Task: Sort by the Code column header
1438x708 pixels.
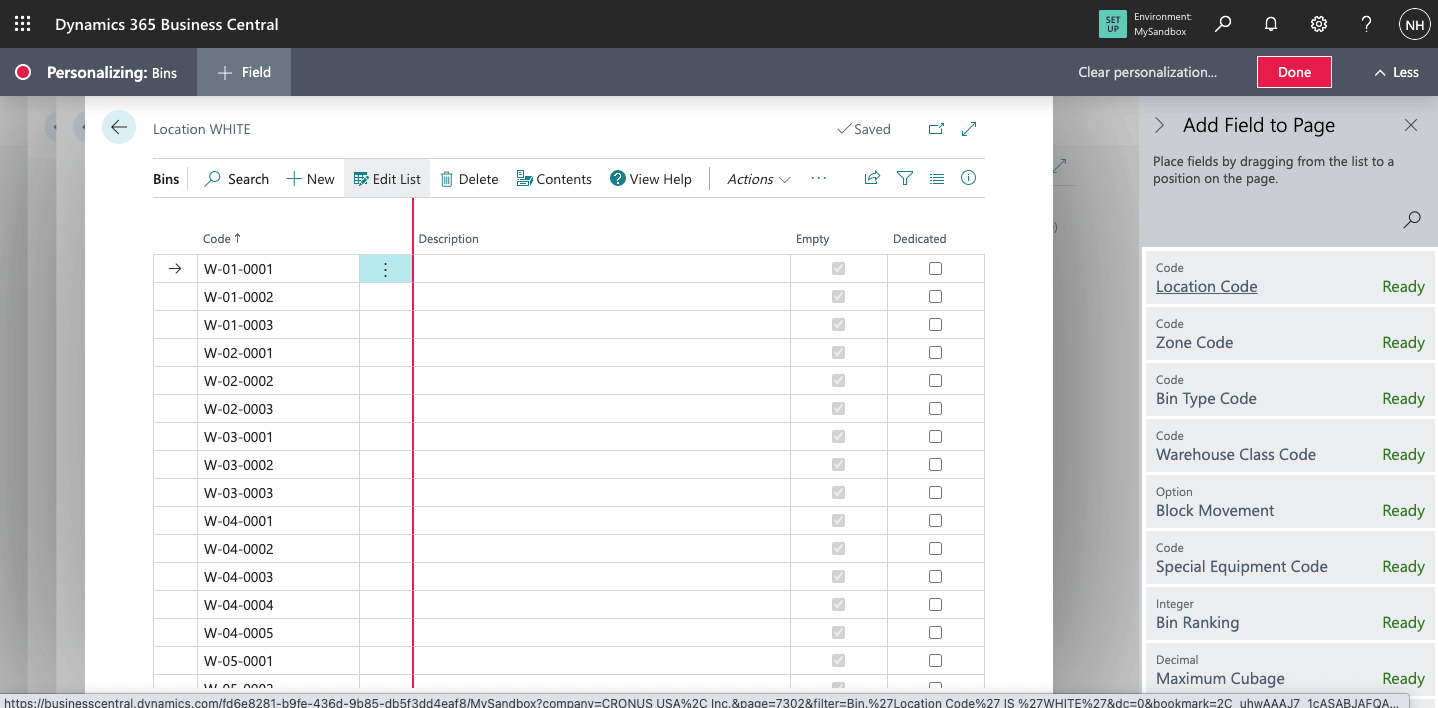Action: 222,239
